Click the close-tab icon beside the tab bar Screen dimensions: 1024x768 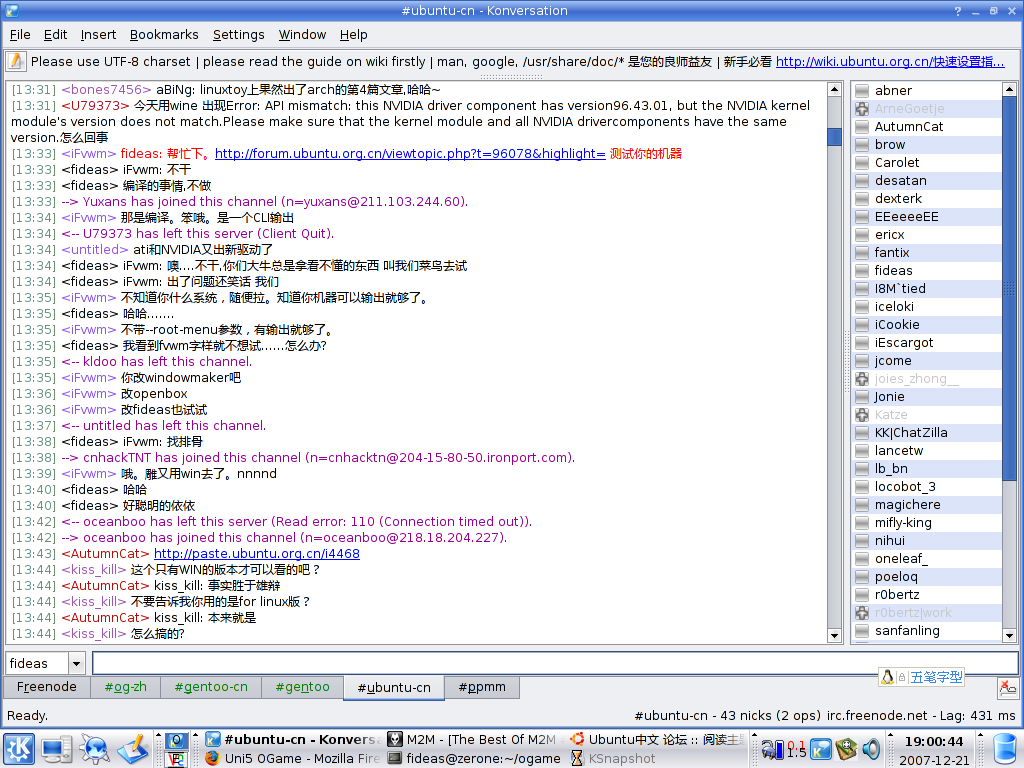pyautogui.click(x=1008, y=687)
